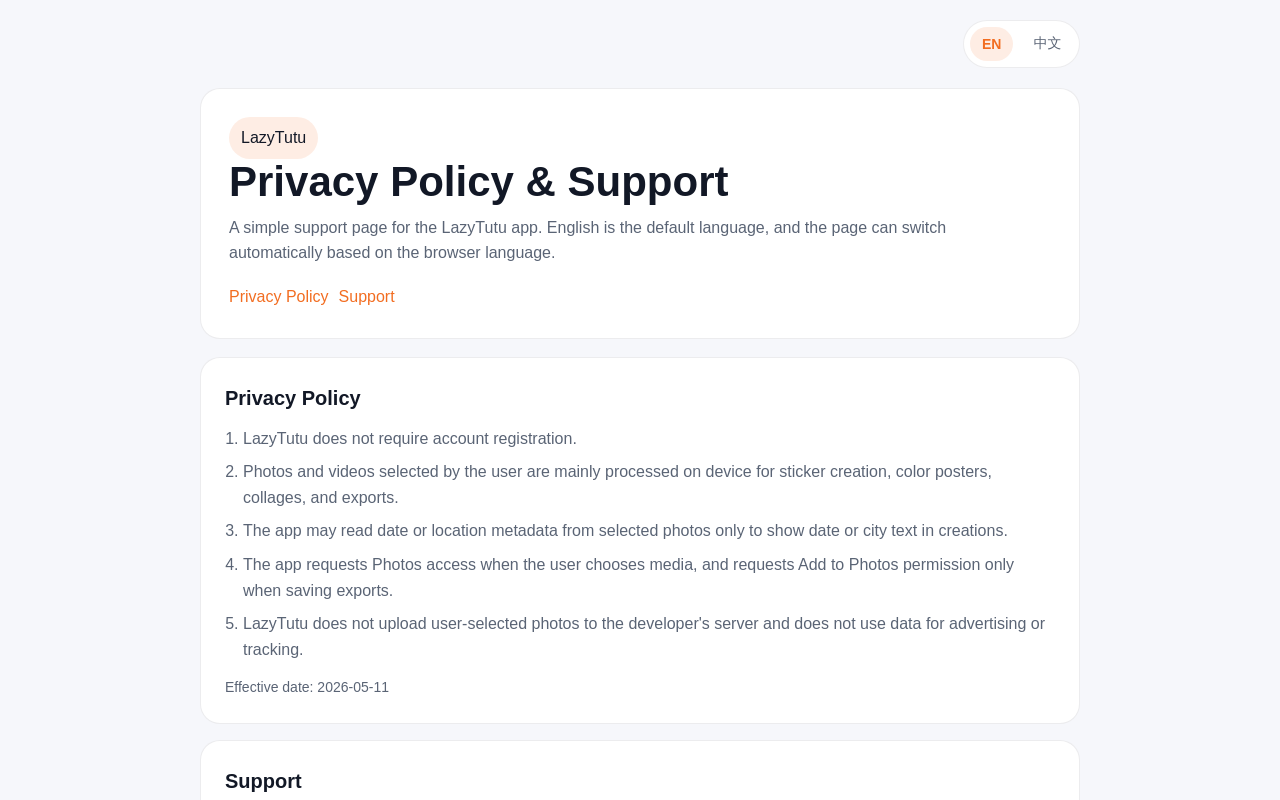
Task: Jump to Privacy Policy via orange link
Action: coord(278,297)
